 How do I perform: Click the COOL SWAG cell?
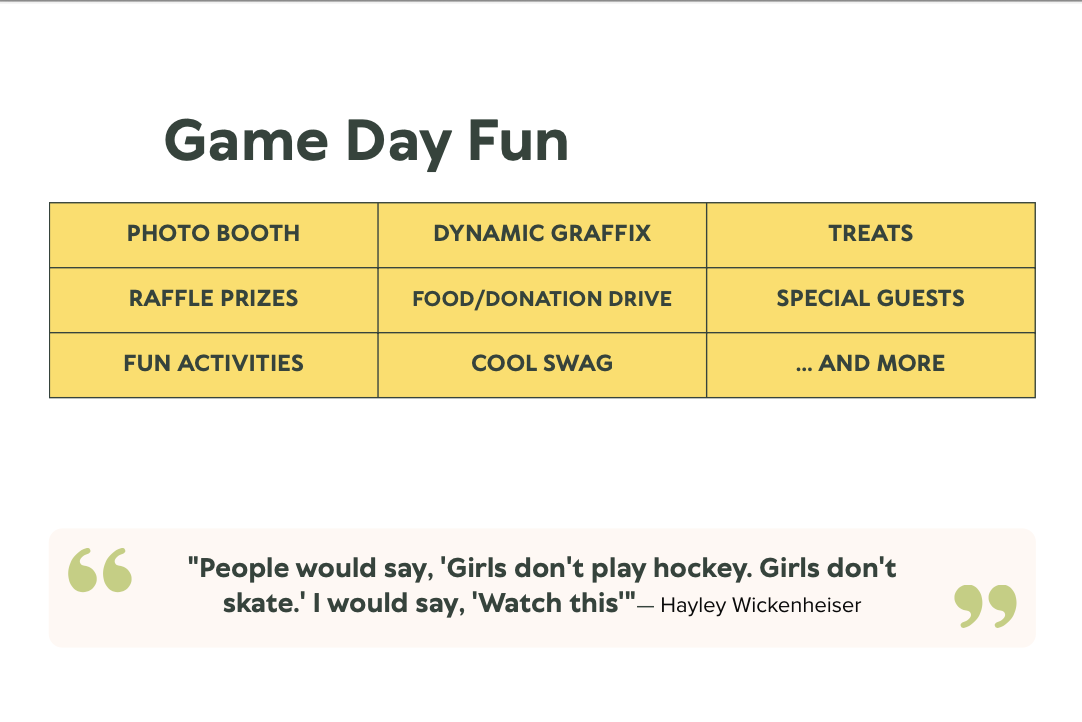(542, 364)
